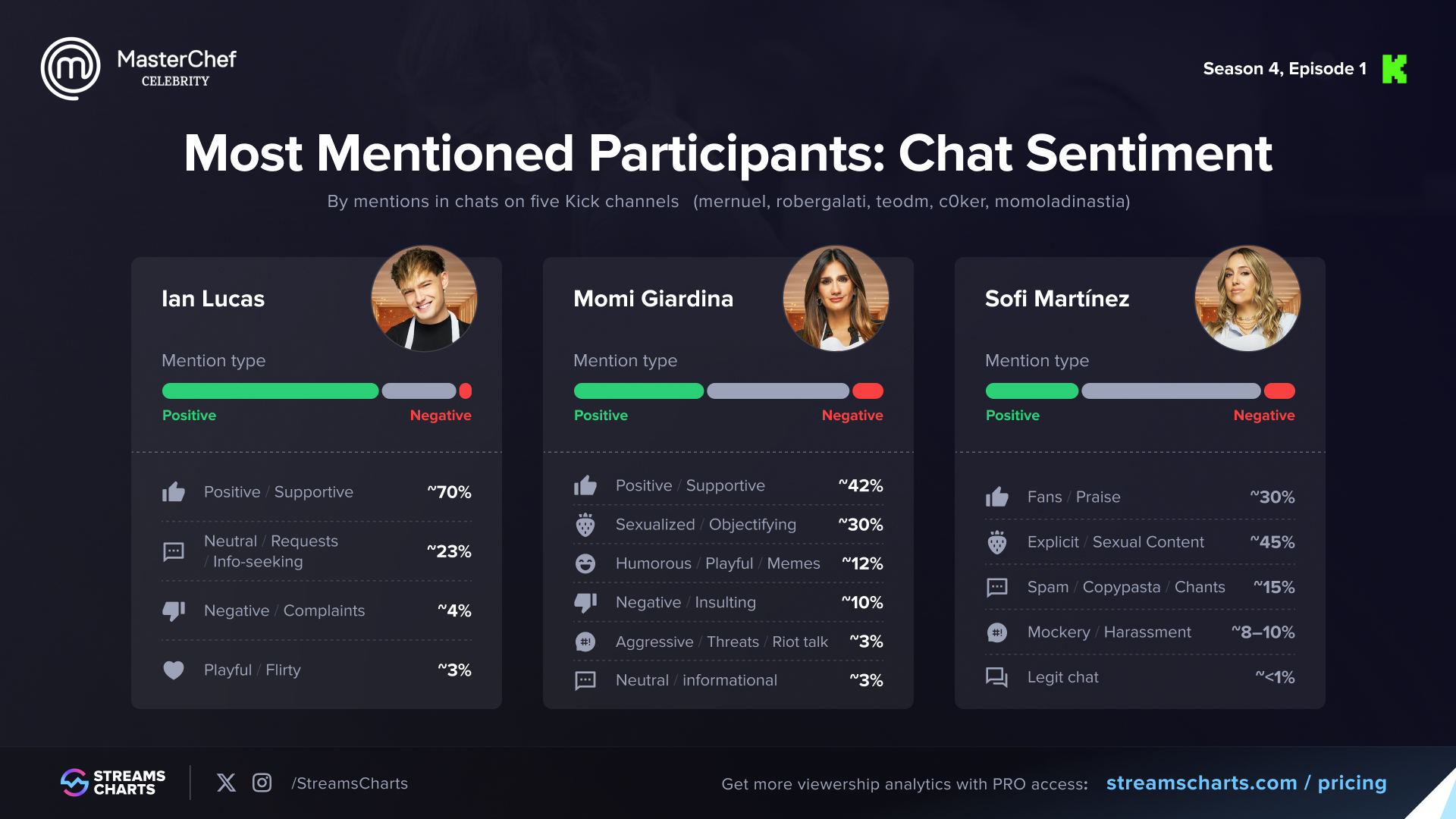The width and height of the screenshot is (1456, 819).
Task: Click Momi Giardina profile photo
Action: (x=836, y=298)
